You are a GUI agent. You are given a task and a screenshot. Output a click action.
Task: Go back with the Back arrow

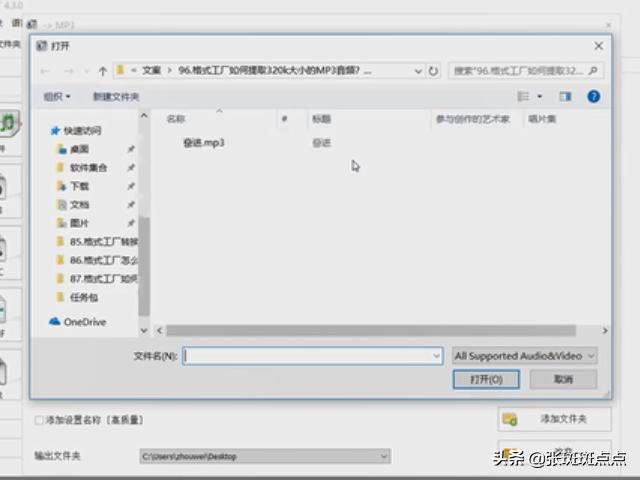pyautogui.click(x=44, y=71)
